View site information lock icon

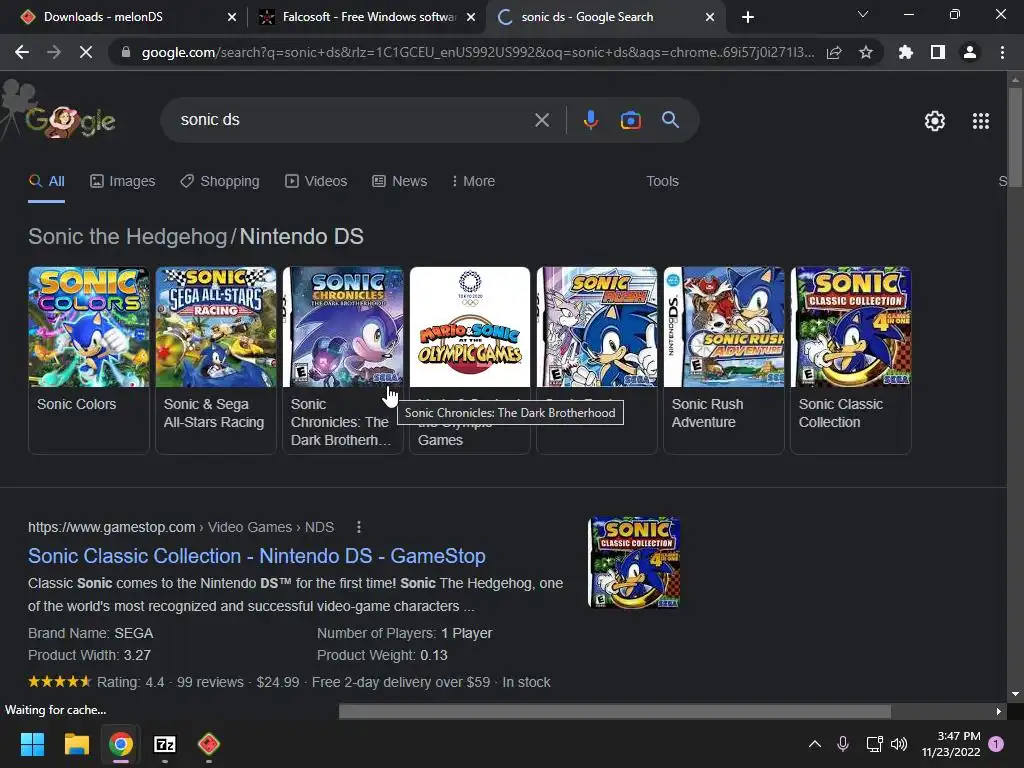pos(125,52)
